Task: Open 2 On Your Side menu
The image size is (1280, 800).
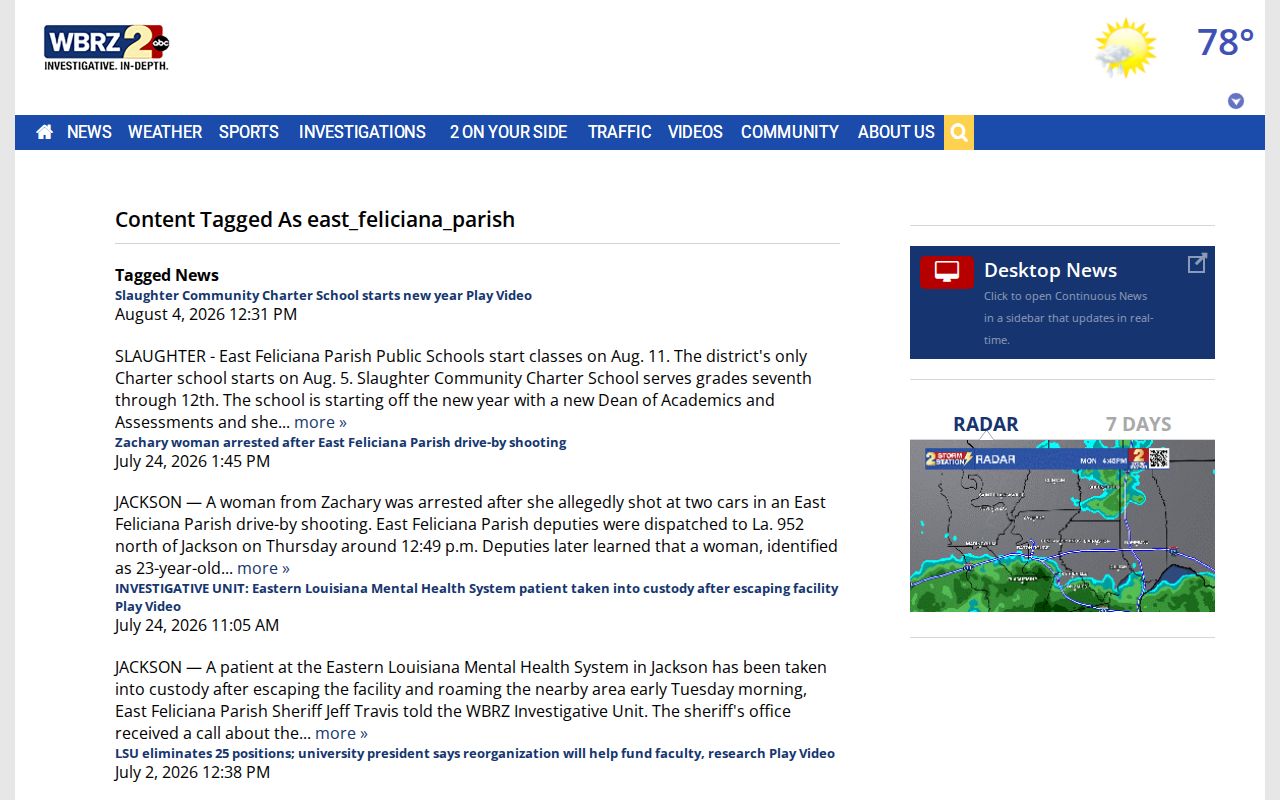Action: 508,132
